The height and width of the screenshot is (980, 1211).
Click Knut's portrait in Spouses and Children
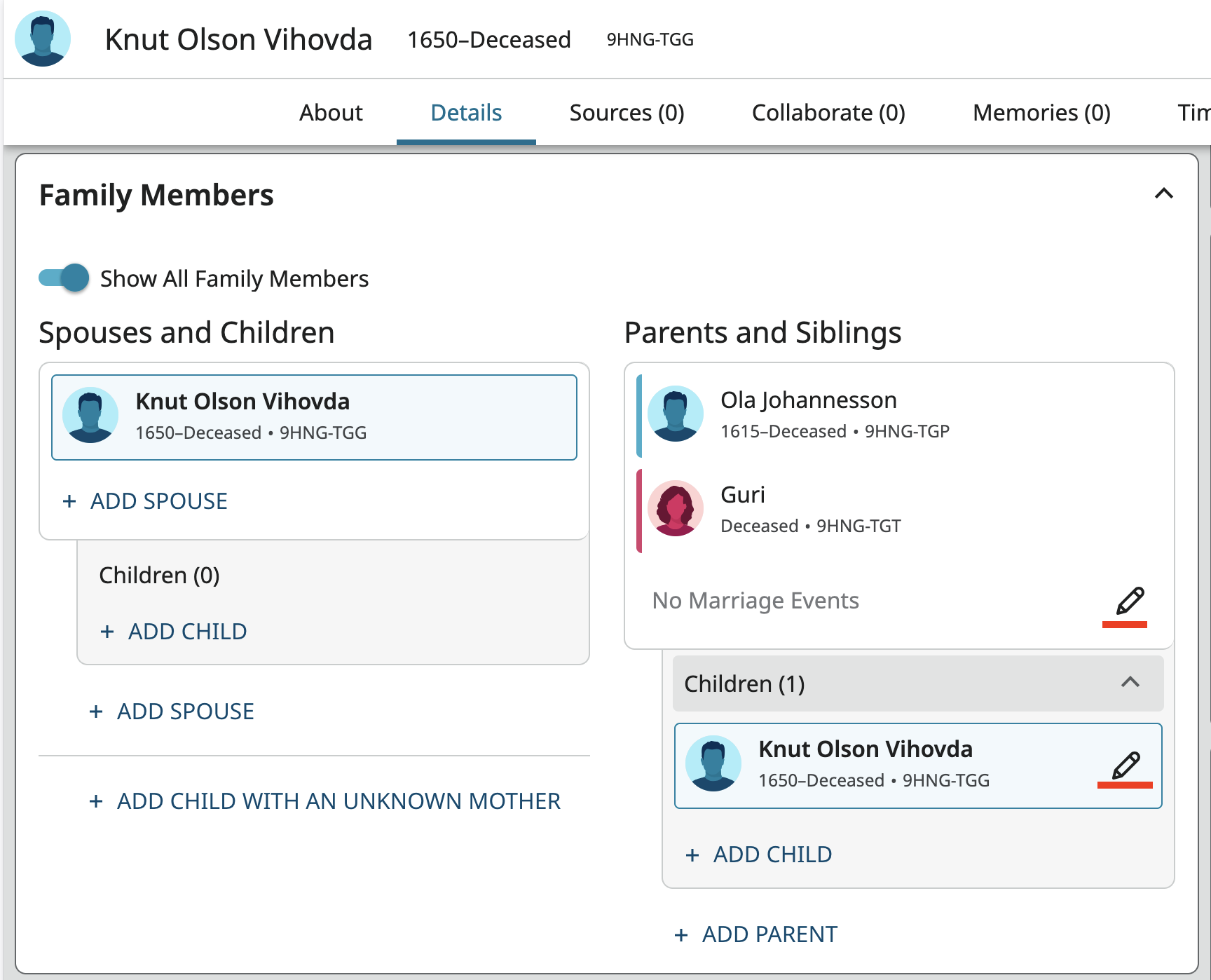90,415
